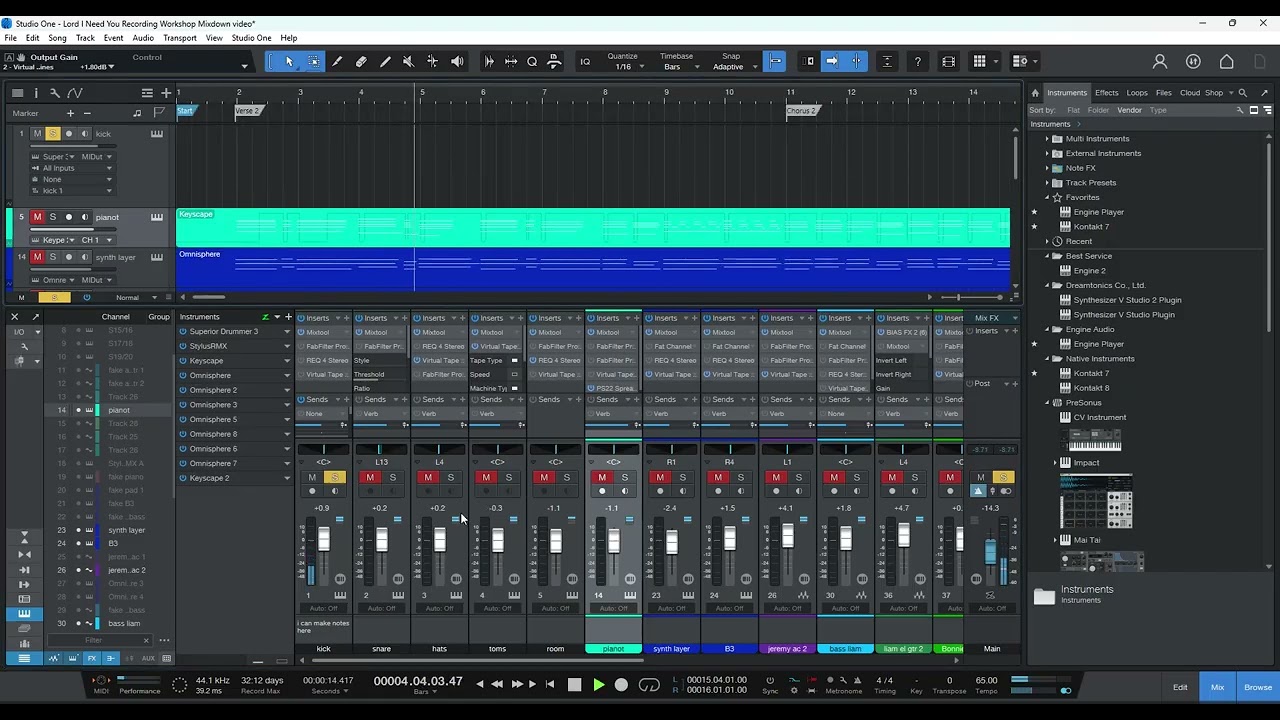Switch to Effects browser tab
This screenshot has width=1280, height=720.
point(1106,93)
